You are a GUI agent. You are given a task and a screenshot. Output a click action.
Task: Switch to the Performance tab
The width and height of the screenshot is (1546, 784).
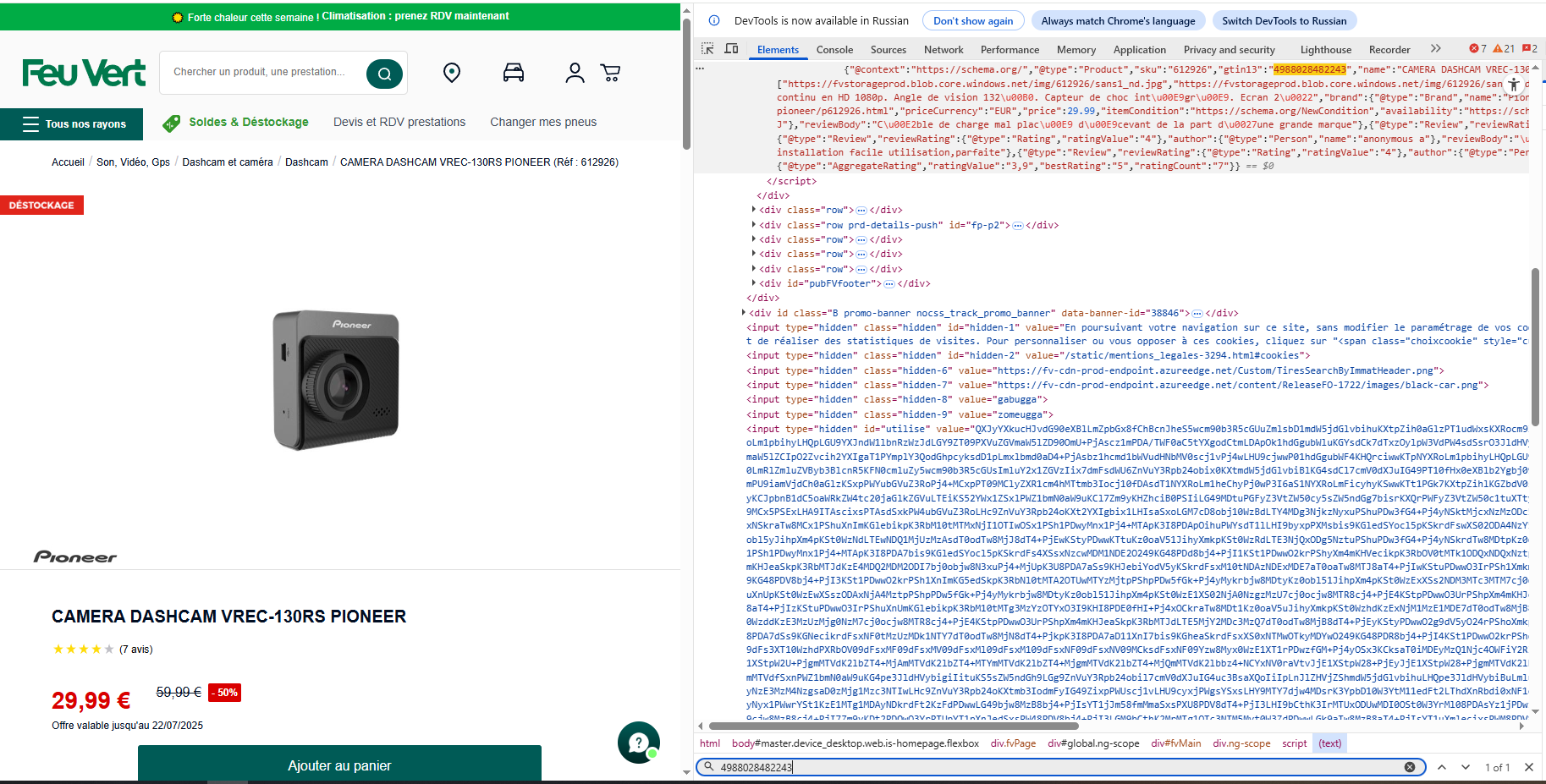tap(1010, 50)
